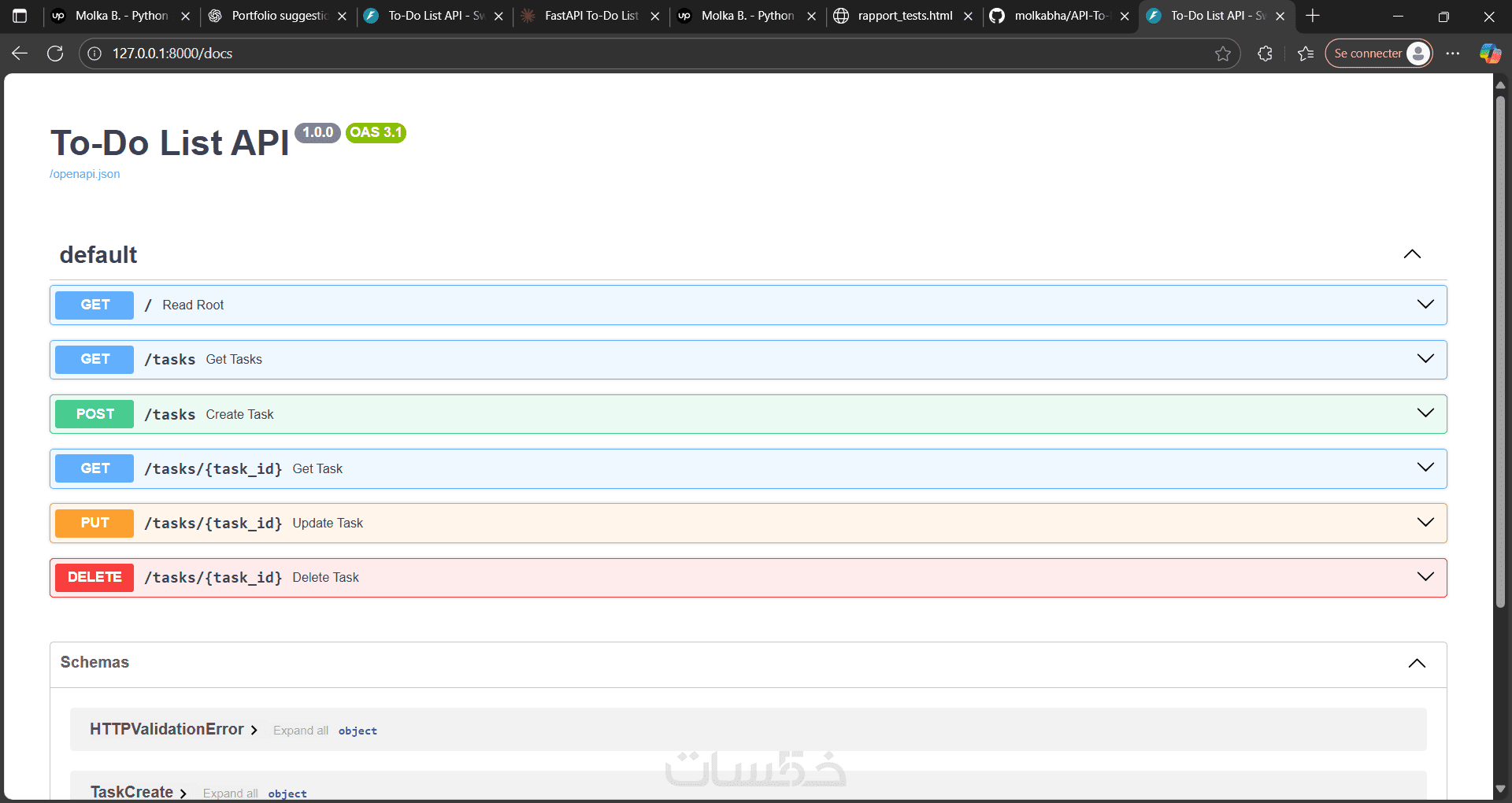Close the 'molkabha/API-To' GitHub tab
Viewport: 1512px width, 803px height.
click(x=1125, y=16)
